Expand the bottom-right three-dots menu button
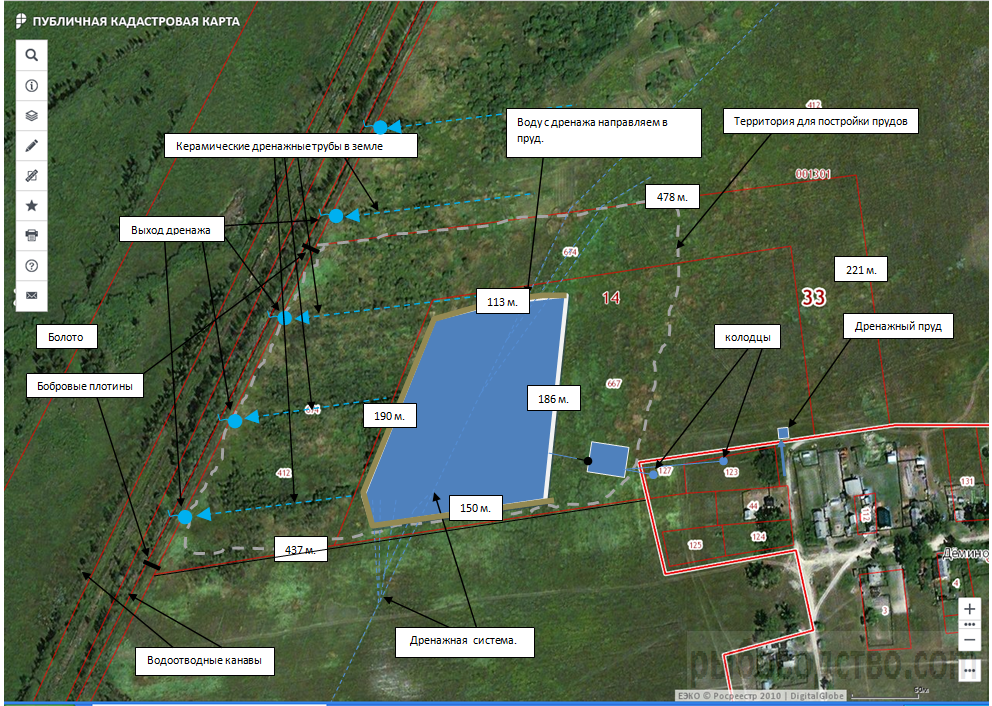 tap(969, 671)
